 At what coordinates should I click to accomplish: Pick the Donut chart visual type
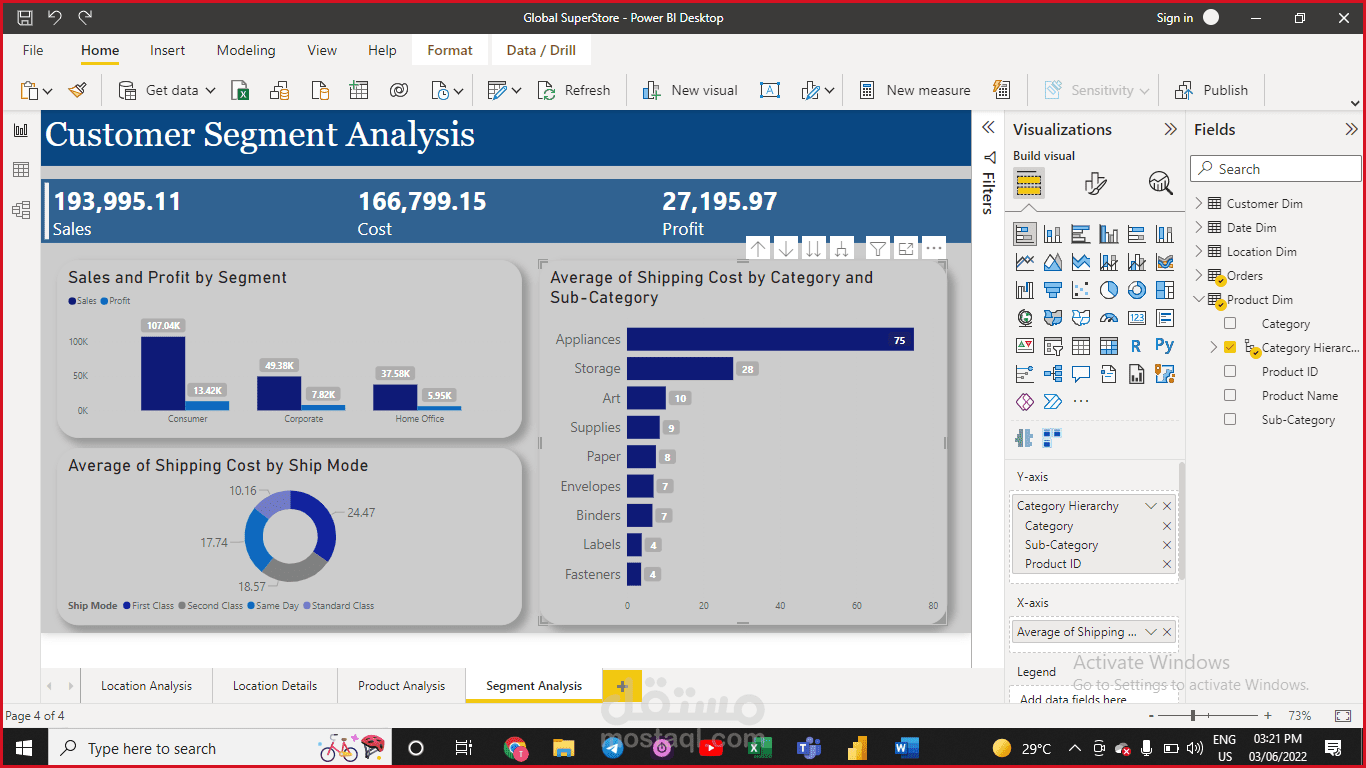click(x=1137, y=290)
